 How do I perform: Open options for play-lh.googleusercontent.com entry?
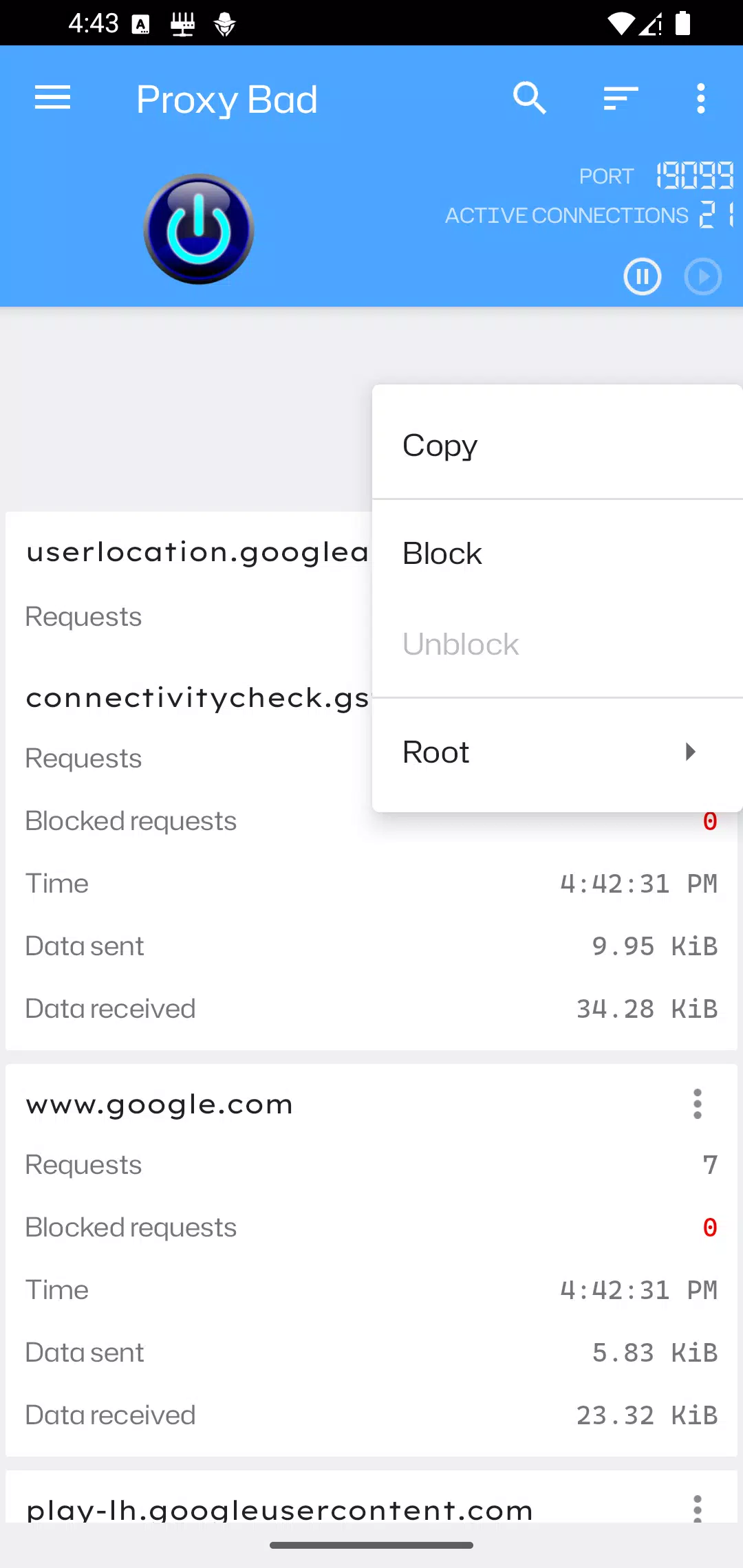698,1509
